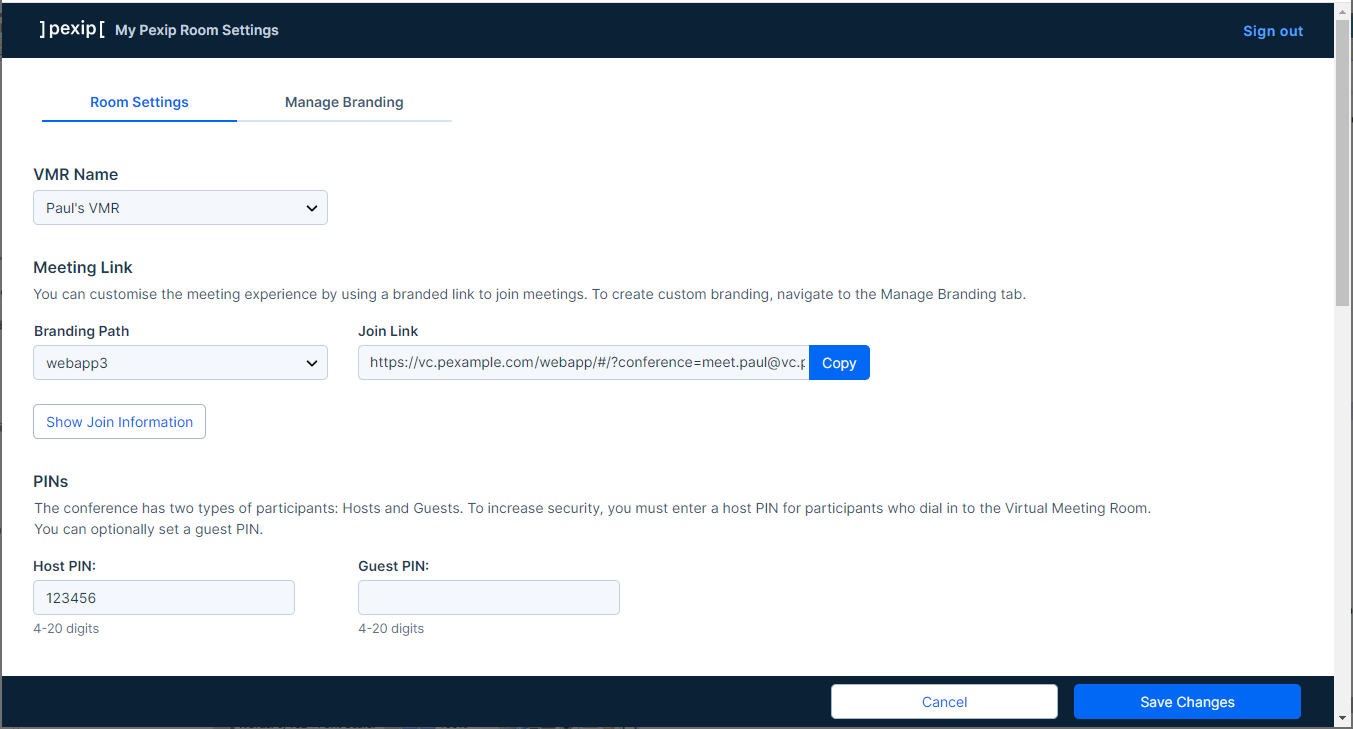Click the My Pexip Room Settings title
This screenshot has height=729, width=1353.
point(197,30)
